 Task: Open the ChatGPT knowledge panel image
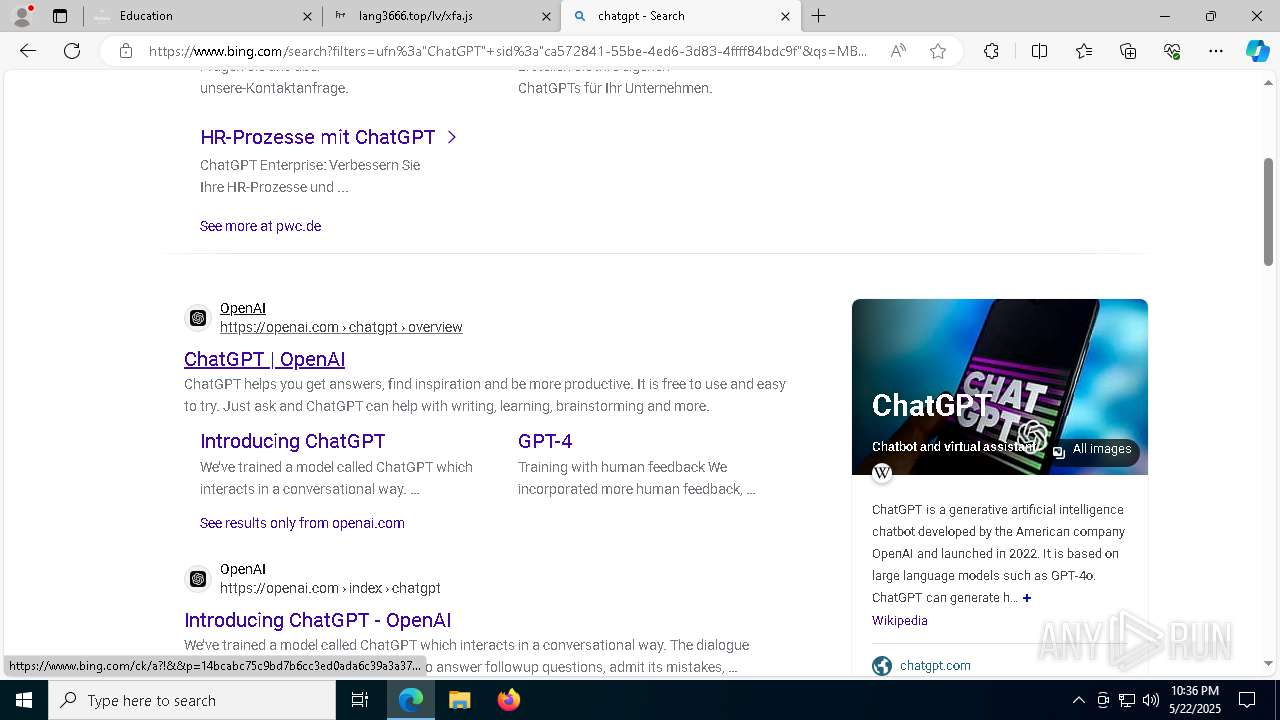1000,387
